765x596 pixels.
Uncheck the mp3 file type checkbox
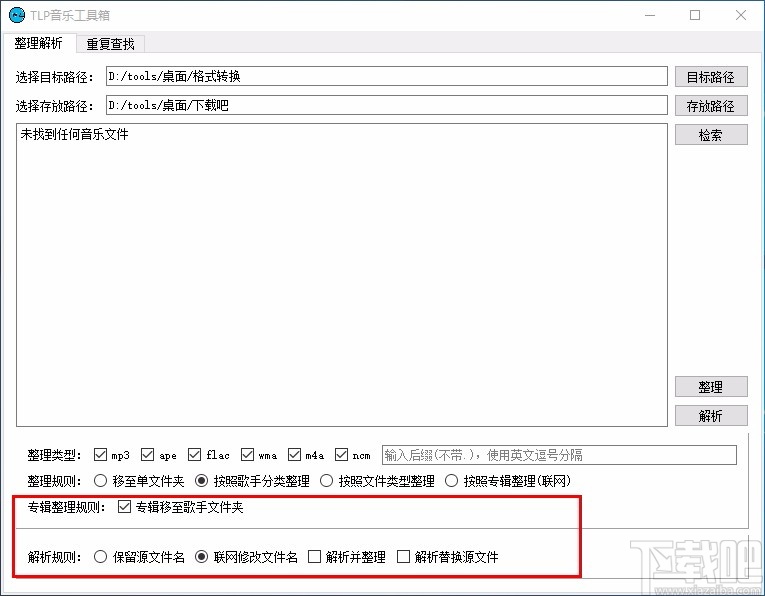(x=101, y=455)
